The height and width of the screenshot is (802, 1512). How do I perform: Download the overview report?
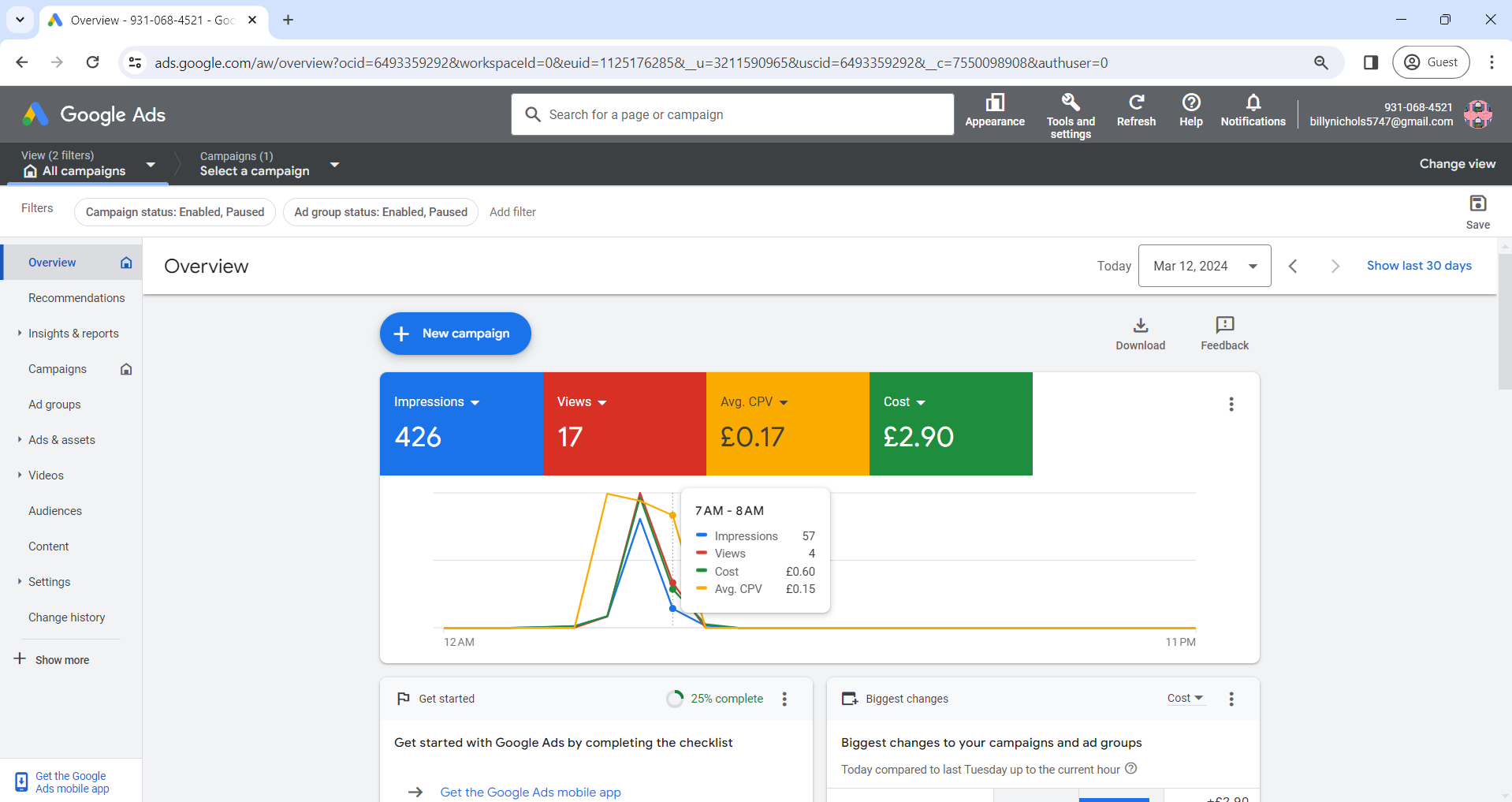[1140, 334]
